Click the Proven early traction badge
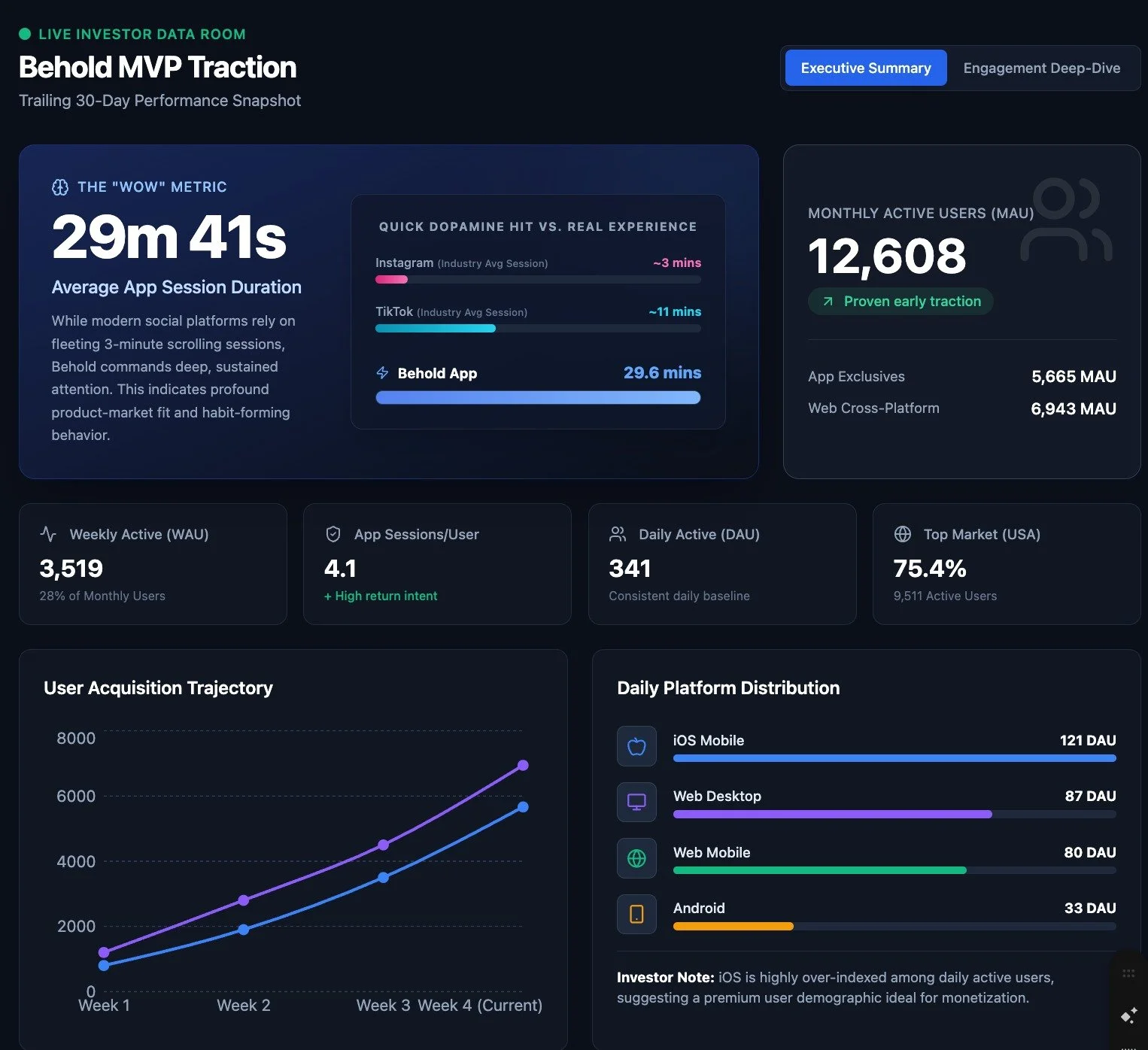 coord(900,302)
